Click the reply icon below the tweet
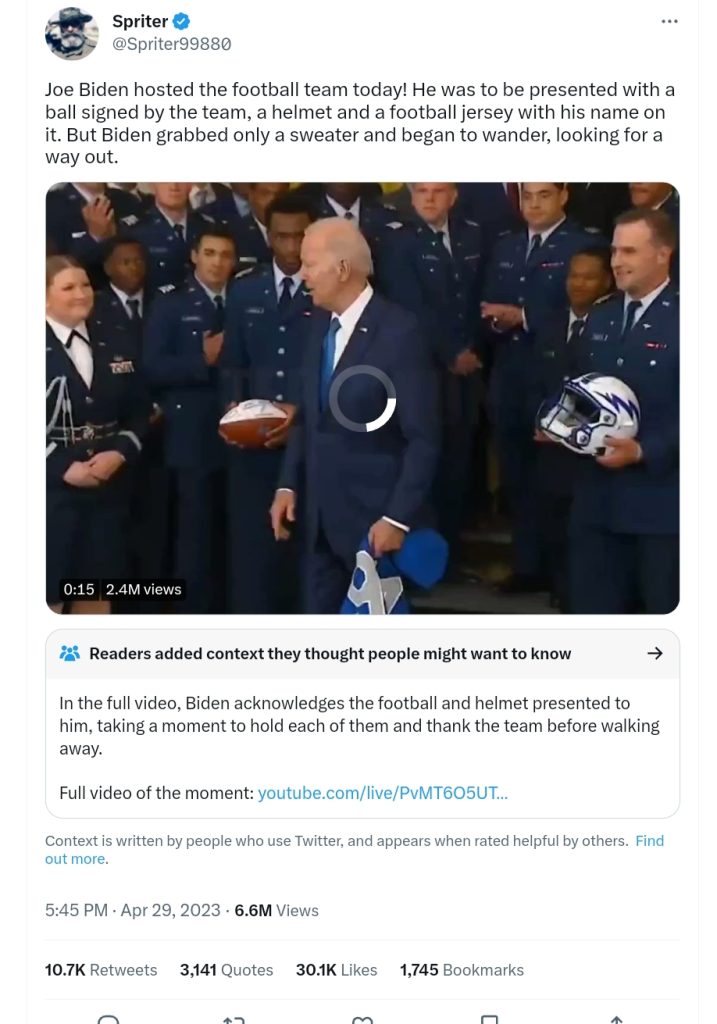Screen dimensions: 717x1024 (x=108, y=1019)
